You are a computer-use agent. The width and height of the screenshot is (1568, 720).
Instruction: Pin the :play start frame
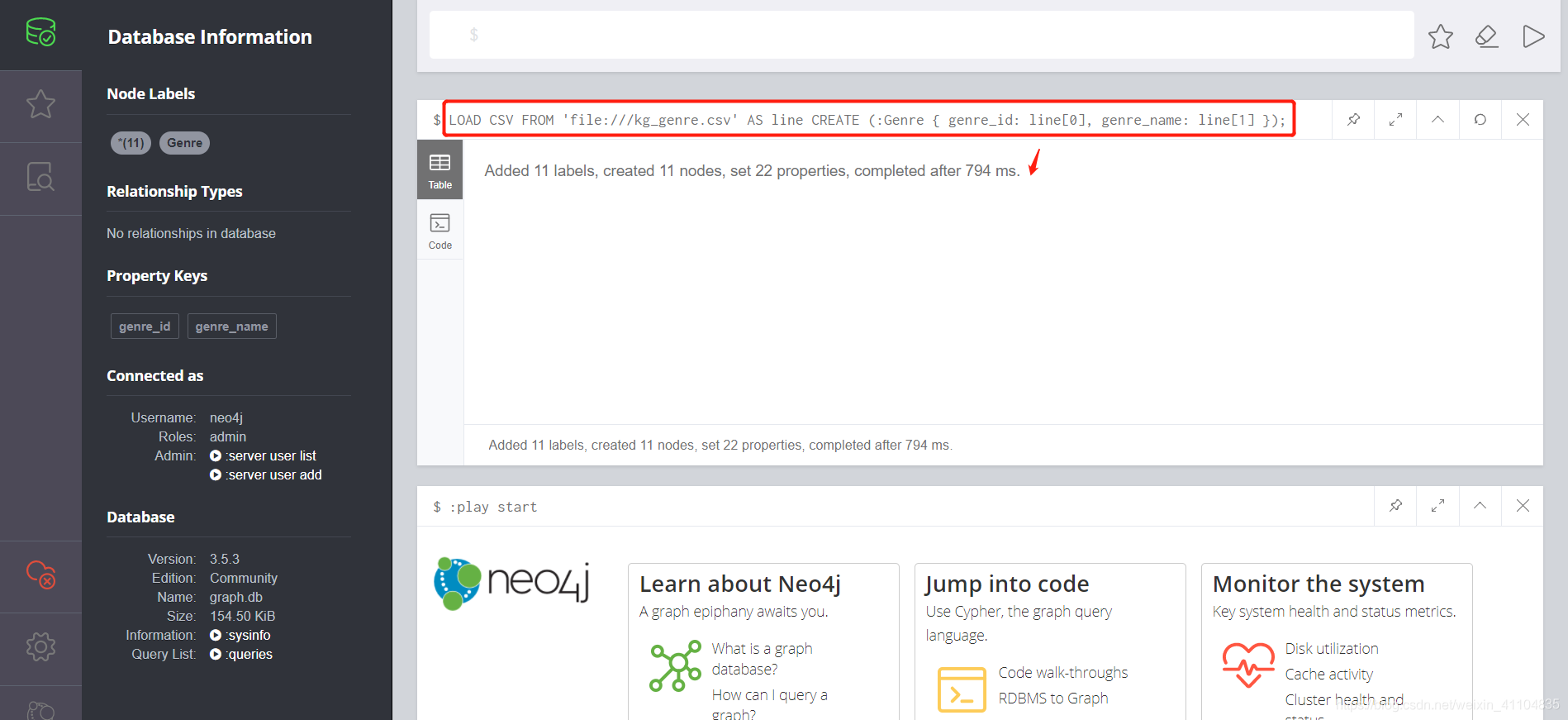point(1395,506)
